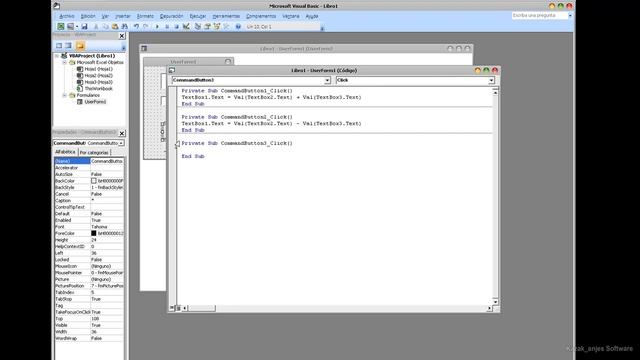640x360 pixels.
Task: Click the ForeColor black color swatch
Action: (93, 233)
